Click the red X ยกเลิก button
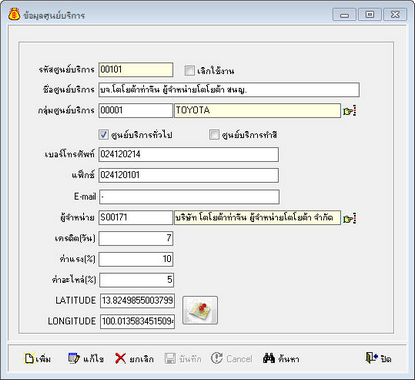Screen dimensions: 415x380 (x=134, y=359)
